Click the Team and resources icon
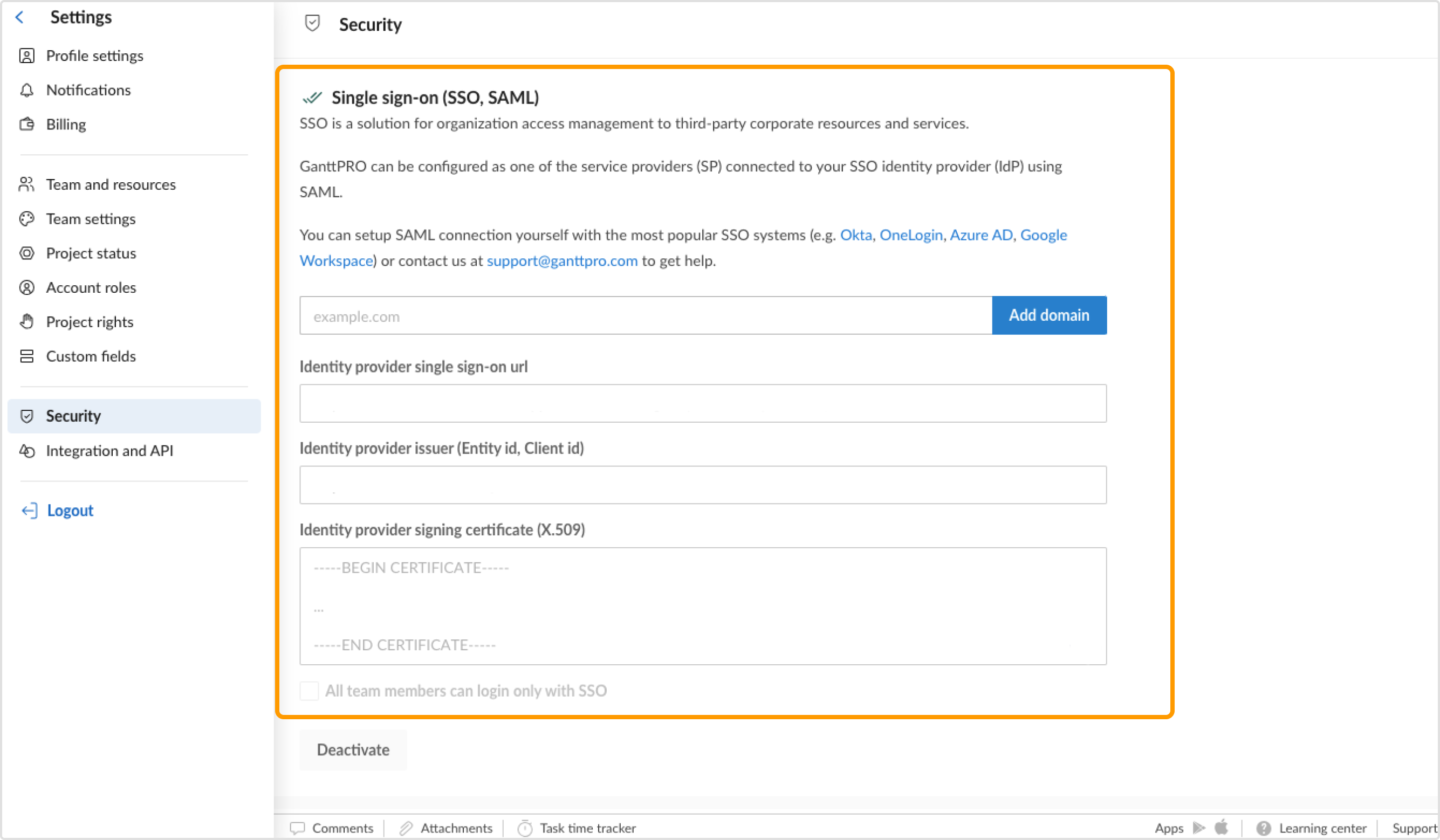 28,184
